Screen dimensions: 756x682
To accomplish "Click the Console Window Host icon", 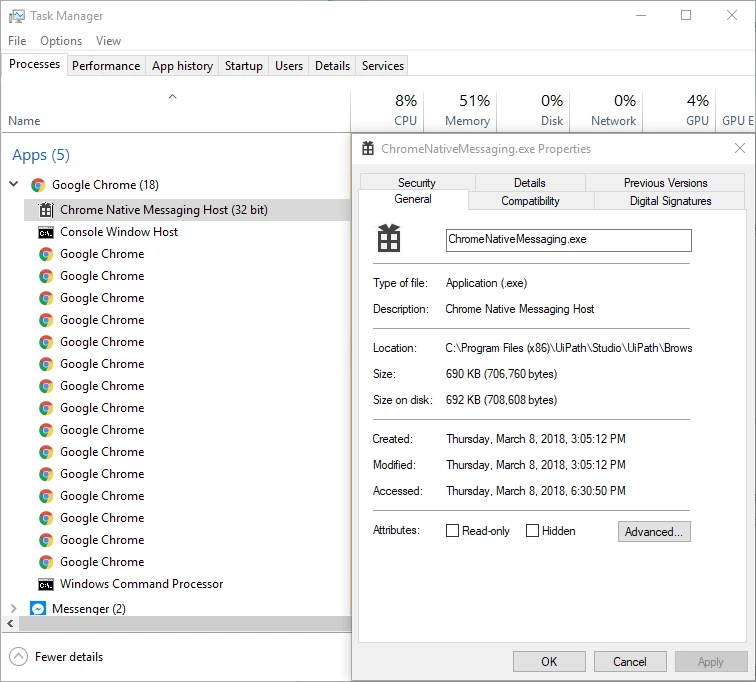I will coord(46,233).
